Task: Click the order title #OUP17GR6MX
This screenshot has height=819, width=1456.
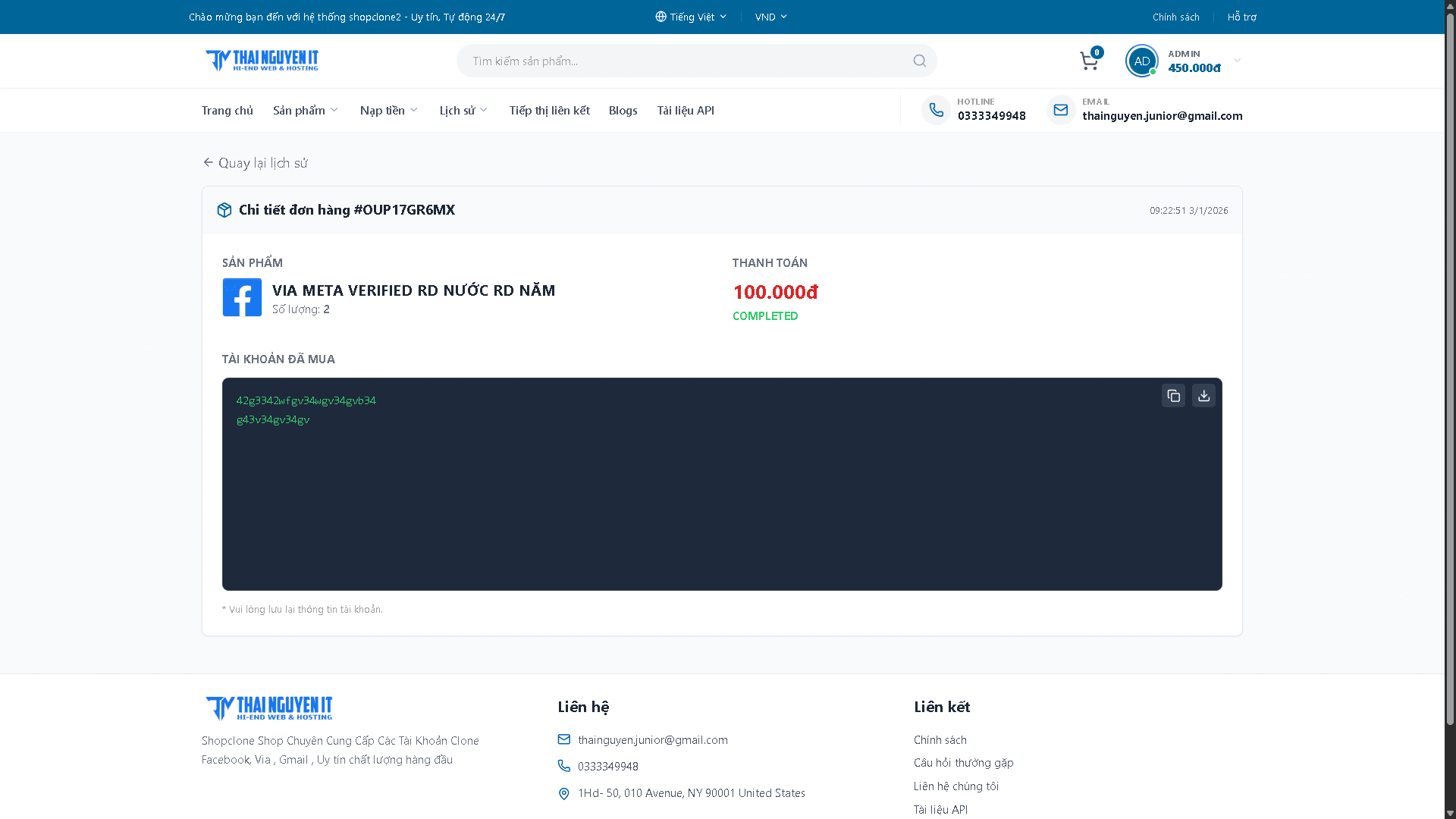Action: pos(347,210)
